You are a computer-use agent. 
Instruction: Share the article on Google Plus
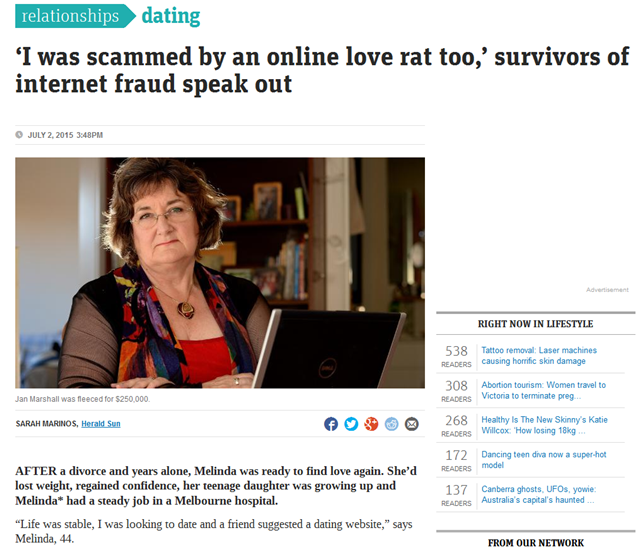[371, 423]
